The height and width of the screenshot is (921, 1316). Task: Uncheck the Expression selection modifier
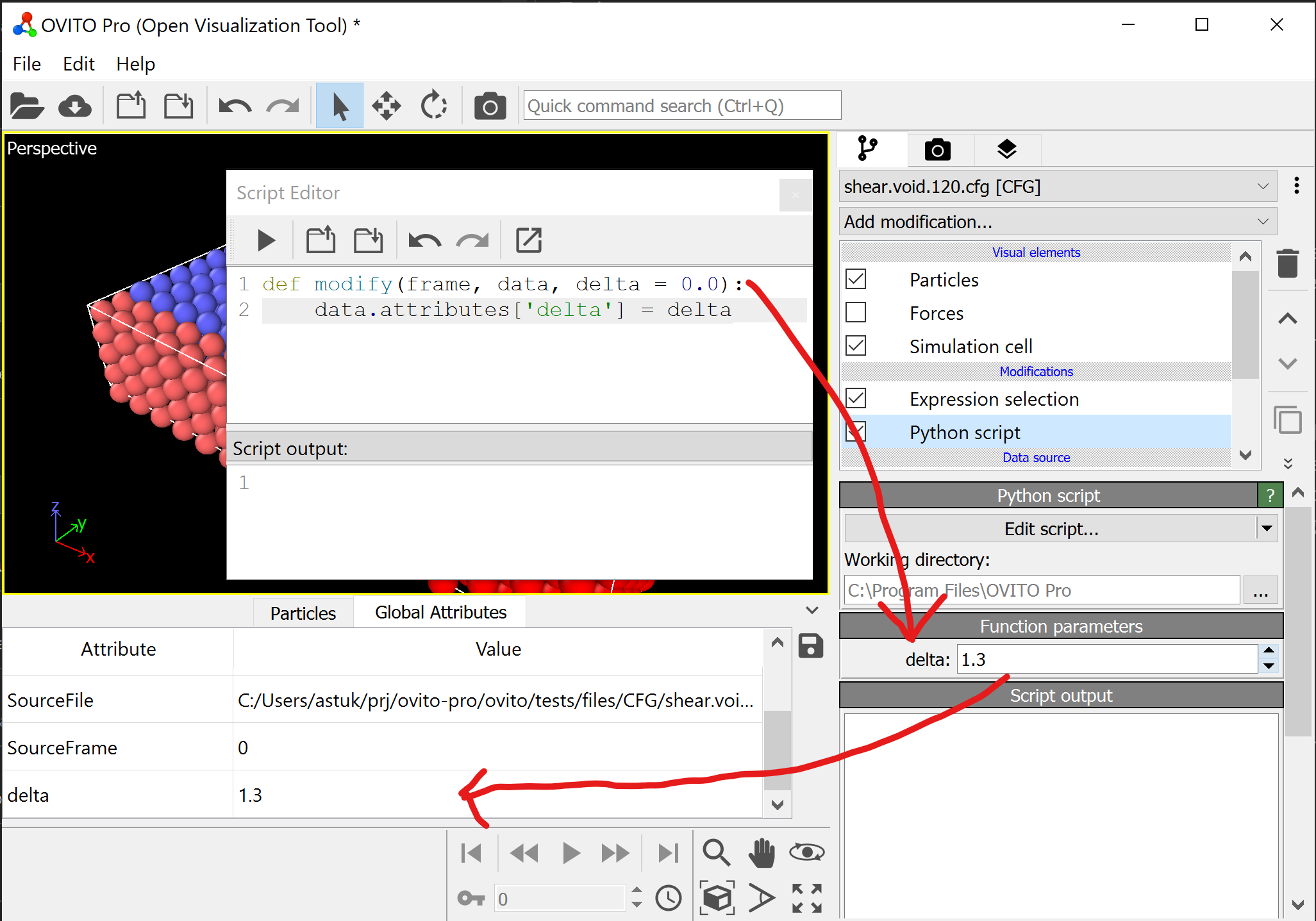[856, 398]
